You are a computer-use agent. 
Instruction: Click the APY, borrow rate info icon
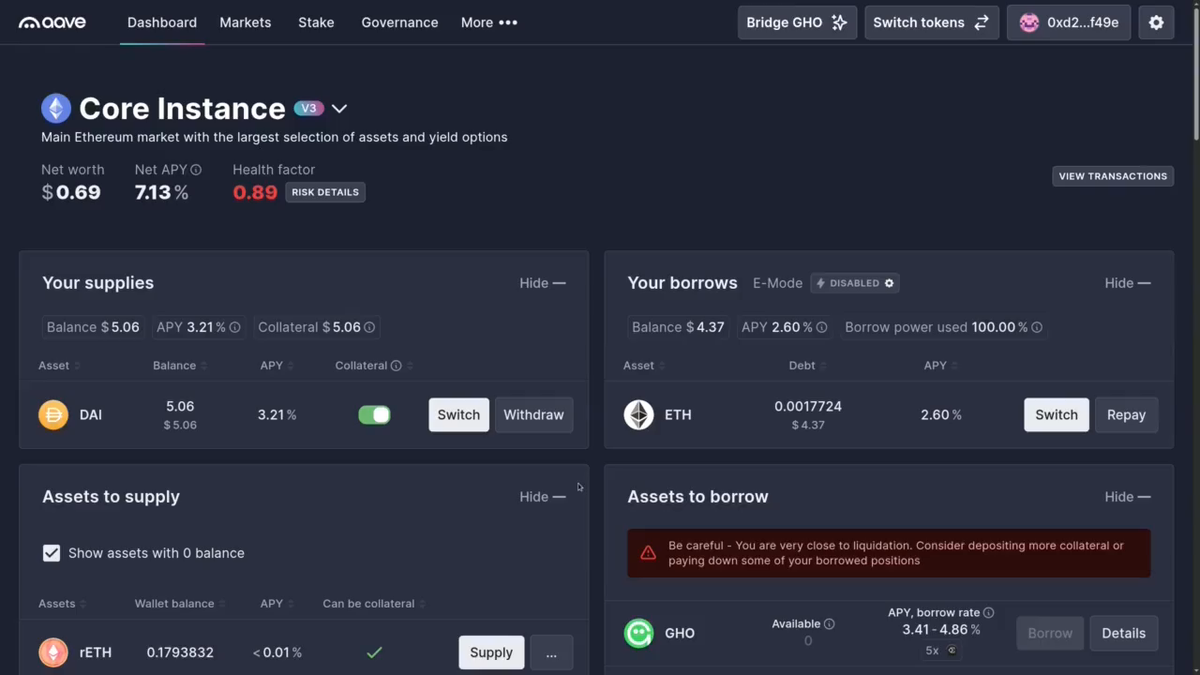pyautogui.click(x=989, y=613)
